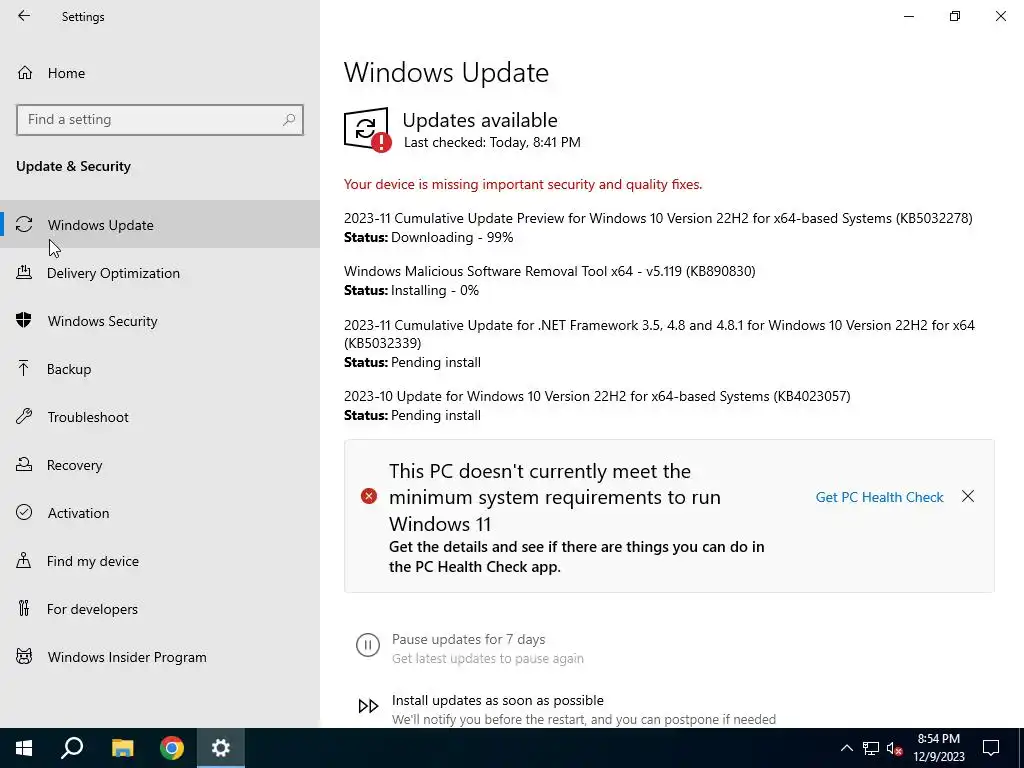The width and height of the screenshot is (1024, 768).
Task: Click the missing security fixes warning text
Action: 523,184
